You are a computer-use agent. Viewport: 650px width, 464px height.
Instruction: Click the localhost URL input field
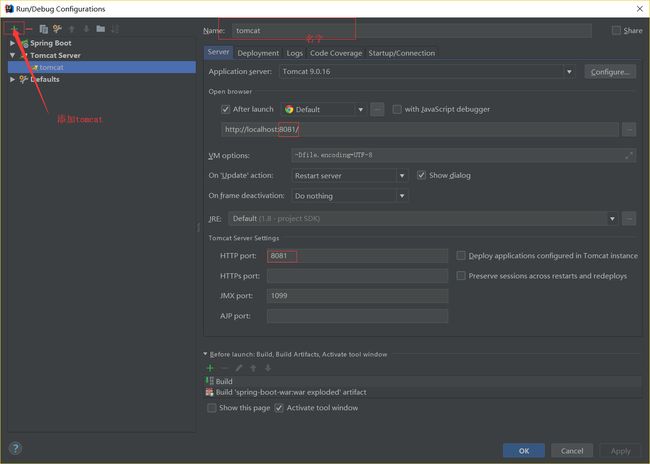coord(420,129)
